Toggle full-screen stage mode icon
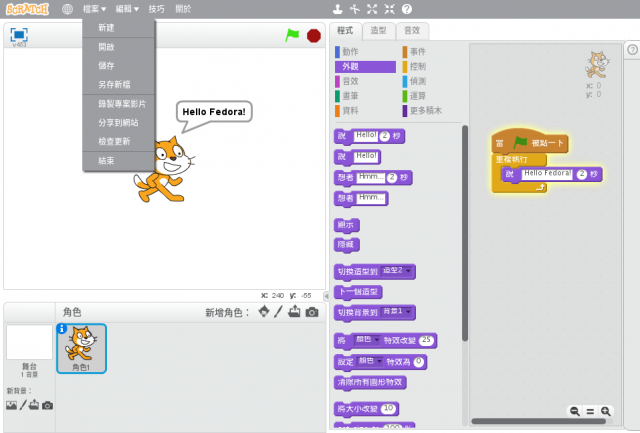Screen dimensions: 640x433 [x=19, y=34]
